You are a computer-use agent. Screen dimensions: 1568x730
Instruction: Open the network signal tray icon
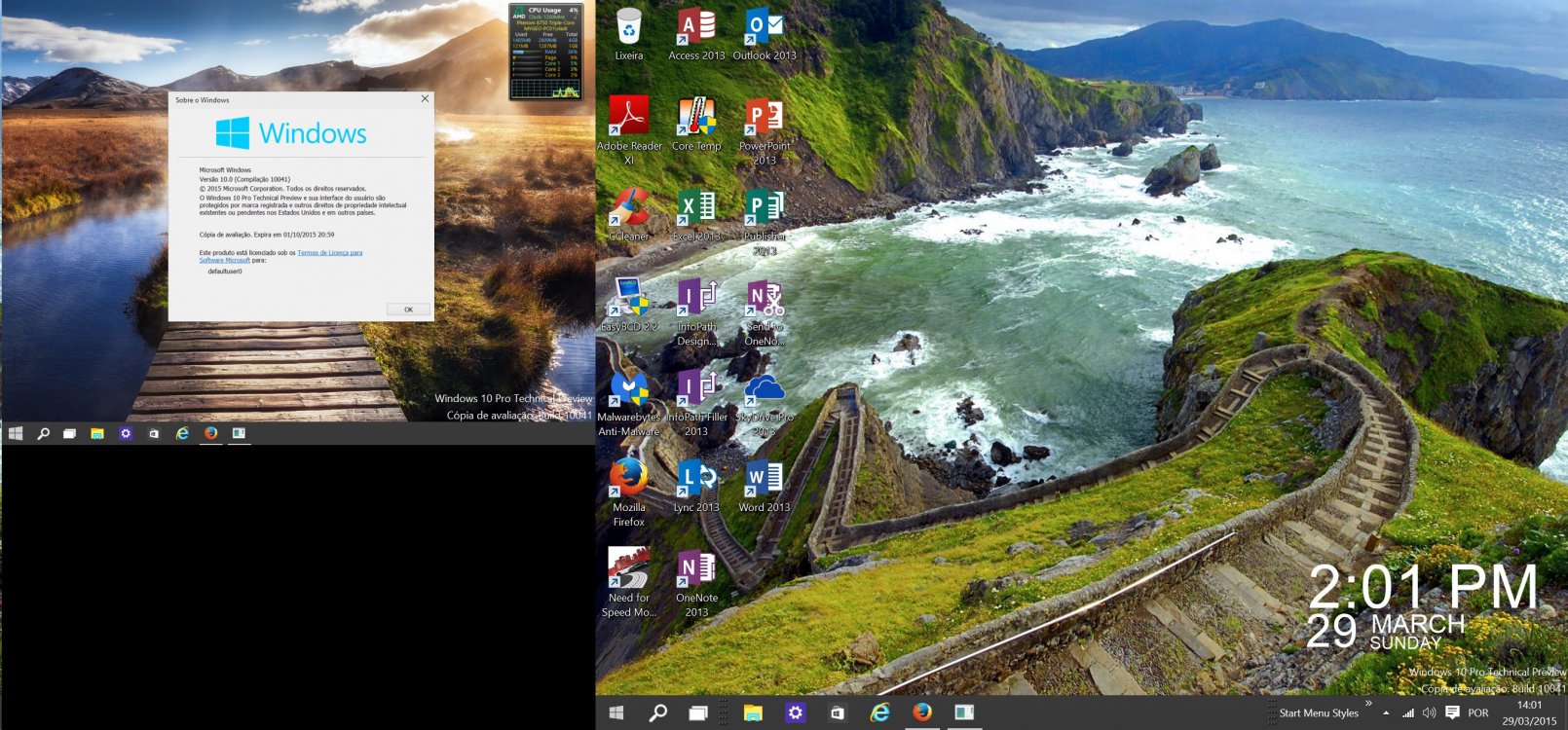[x=1408, y=713]
